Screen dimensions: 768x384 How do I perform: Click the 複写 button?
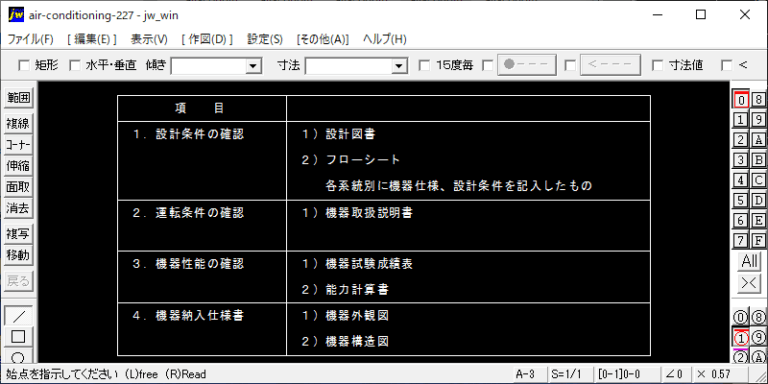pyautogui.click(x=18, y=234)
